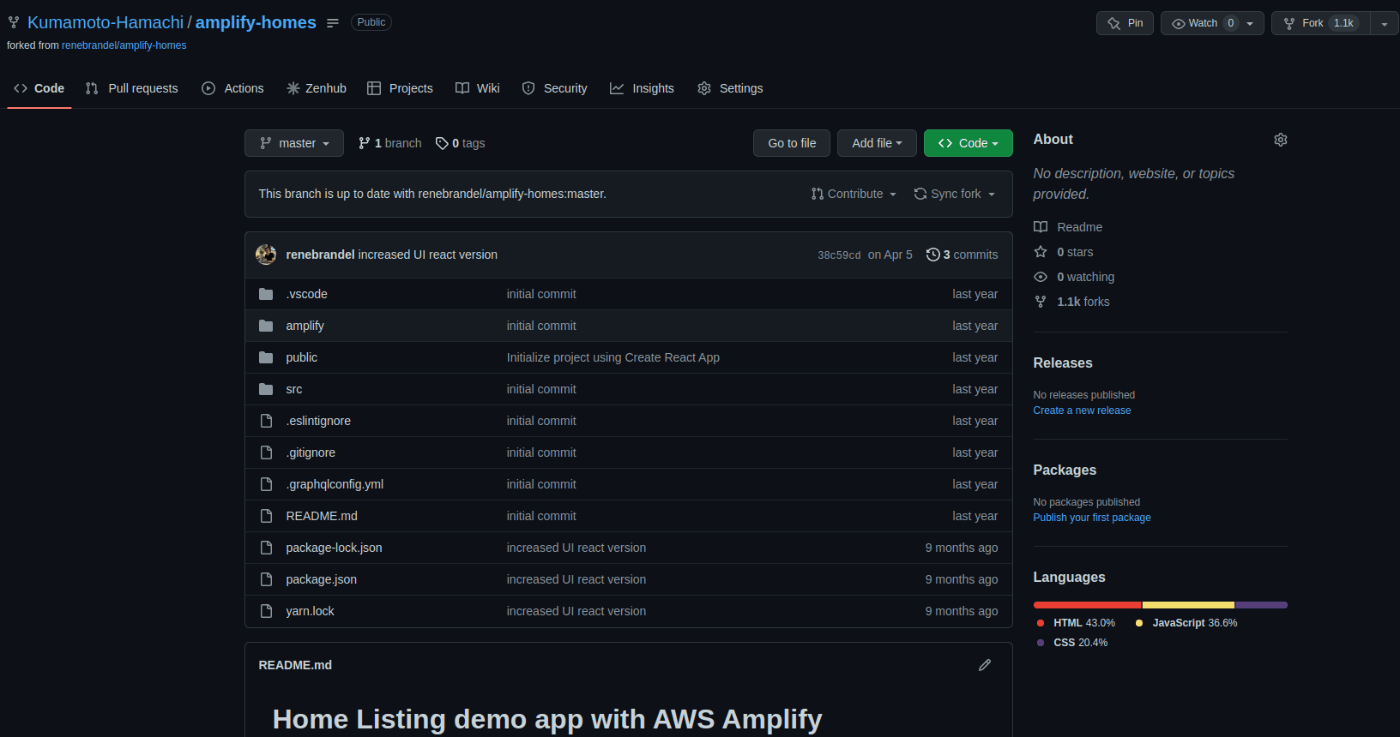This screenshot has height=737, width=1400.
Task: Open the Add file dropdown
Action: pos(877,143)
